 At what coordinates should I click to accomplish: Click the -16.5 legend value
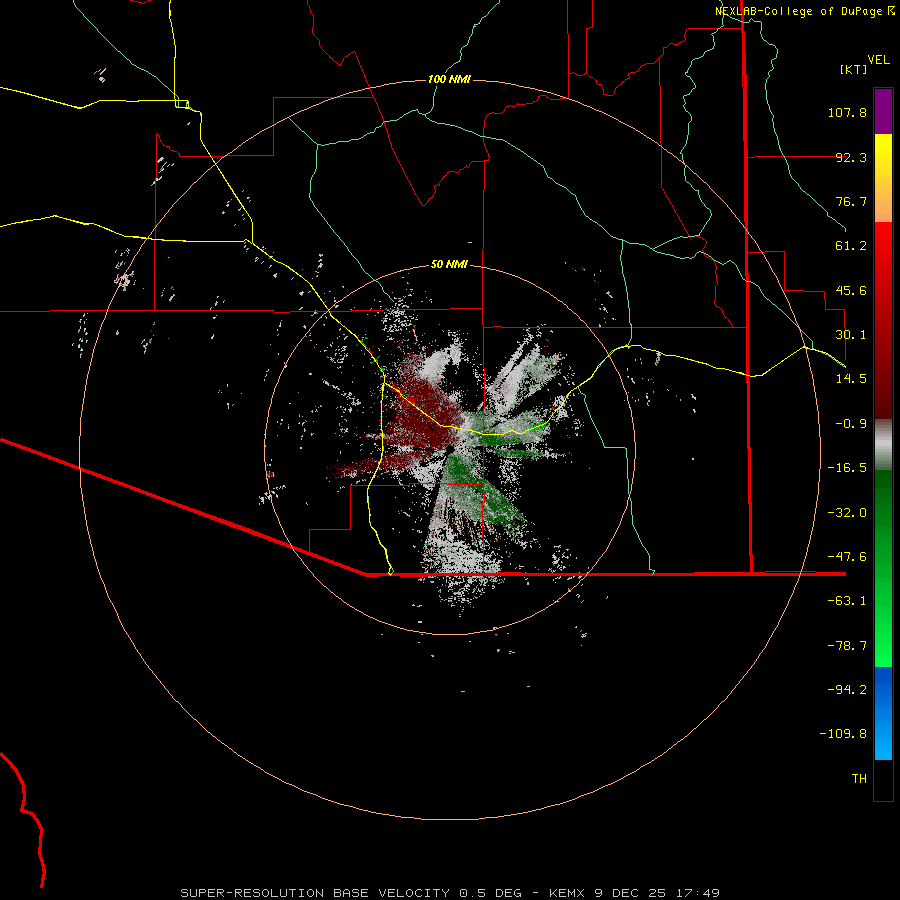pyautogui.click(x=847, y=468)
